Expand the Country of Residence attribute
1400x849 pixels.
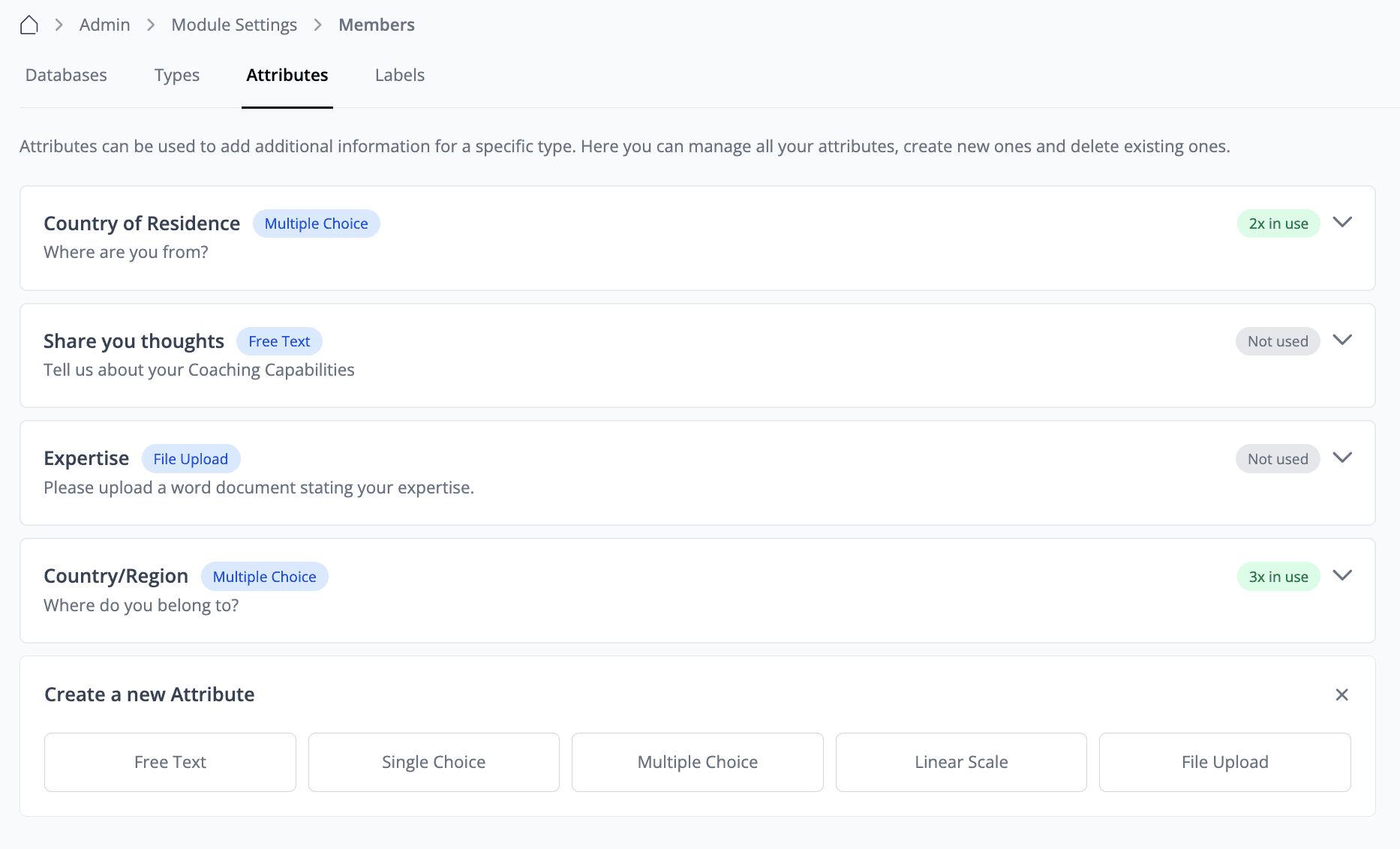(1341, 223)
